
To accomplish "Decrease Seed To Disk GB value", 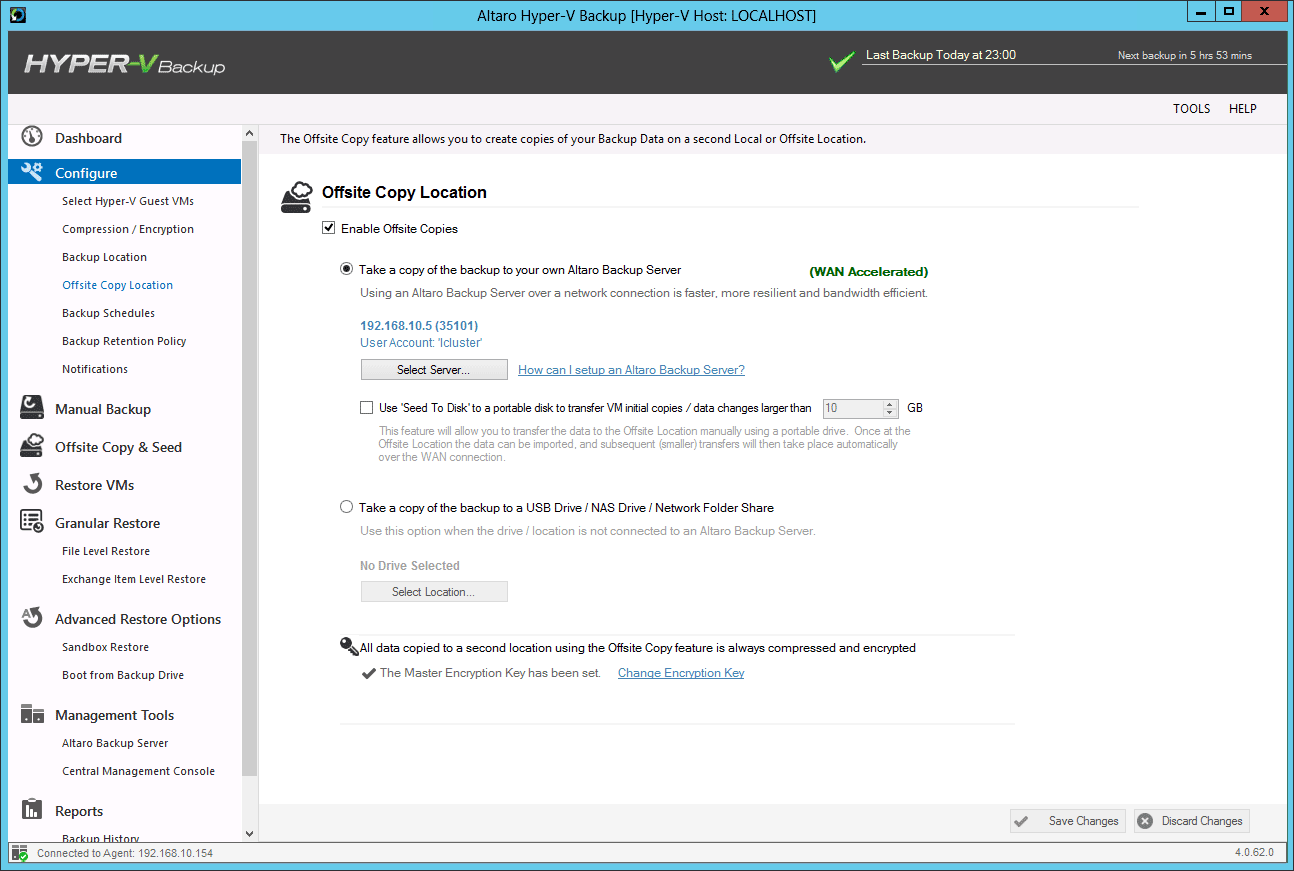I will (890, 412).
